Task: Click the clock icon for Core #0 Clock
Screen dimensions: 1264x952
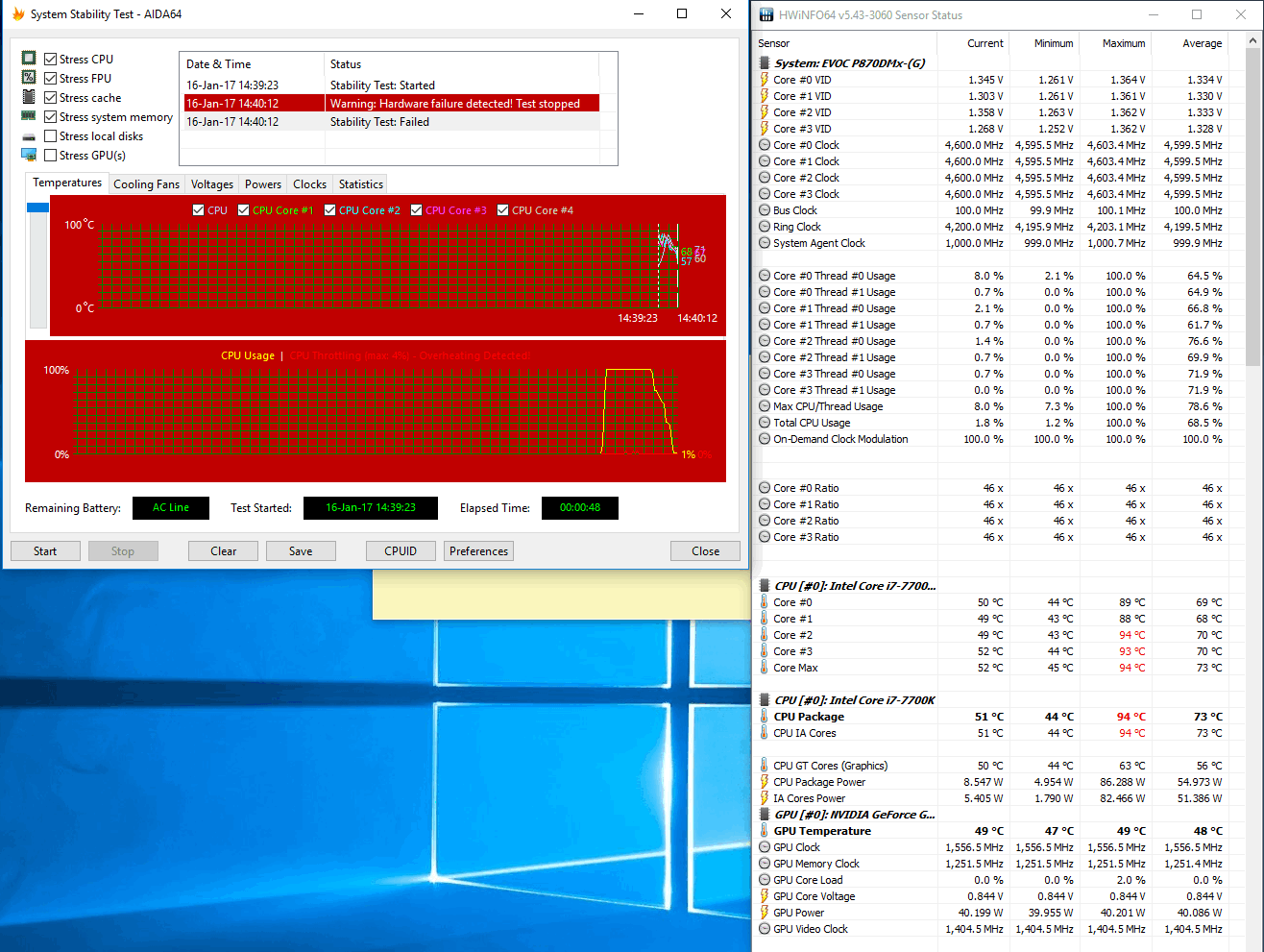Action: pos(765,145)
